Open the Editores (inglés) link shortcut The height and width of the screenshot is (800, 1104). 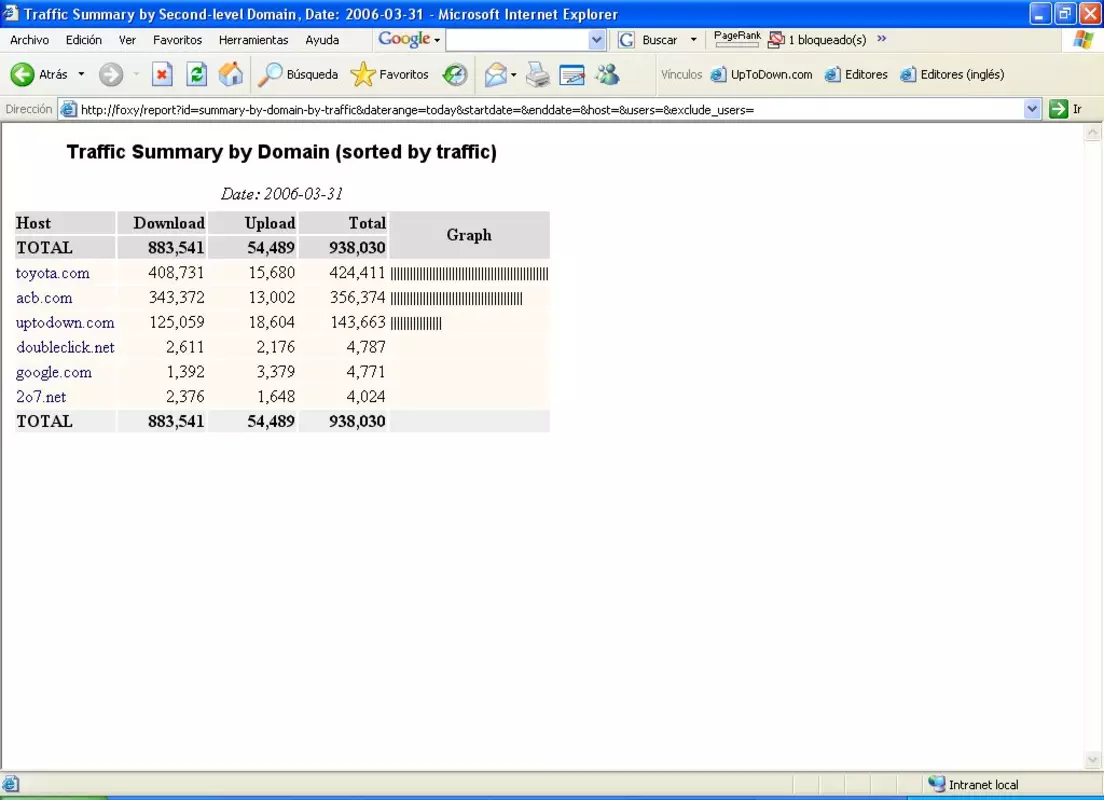952,74
